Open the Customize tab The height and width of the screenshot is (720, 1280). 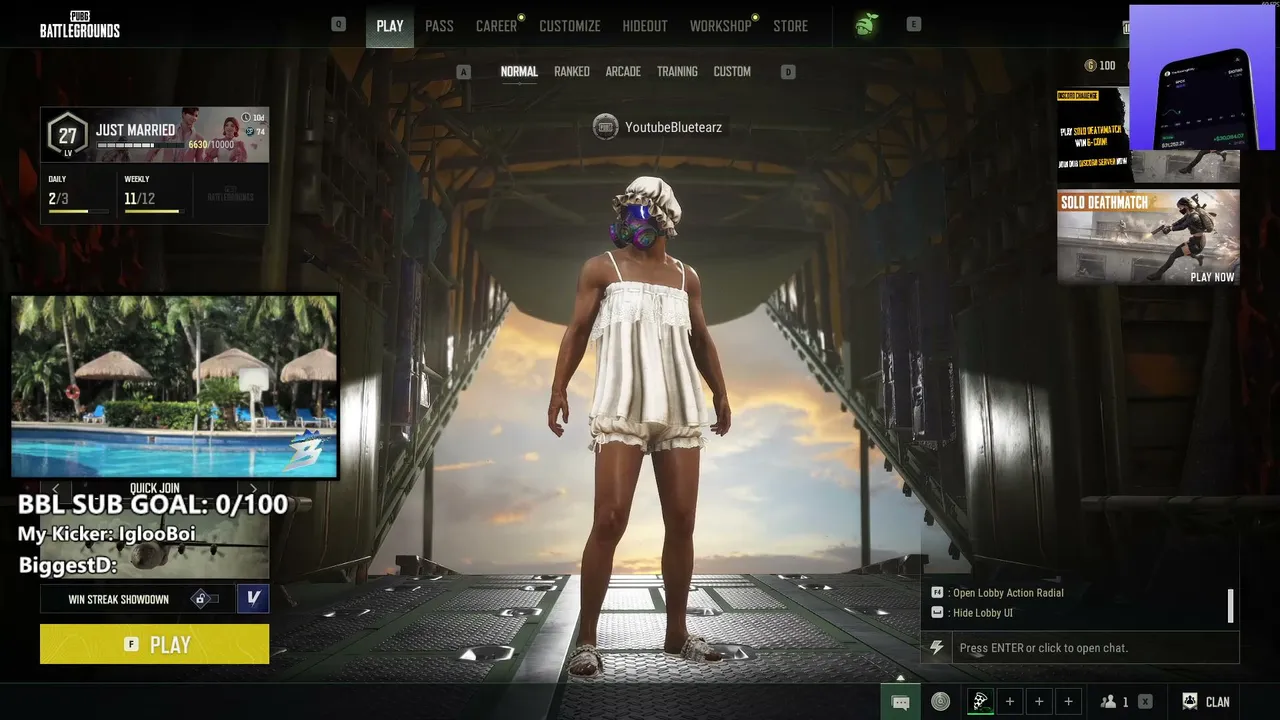coord(570,26)
